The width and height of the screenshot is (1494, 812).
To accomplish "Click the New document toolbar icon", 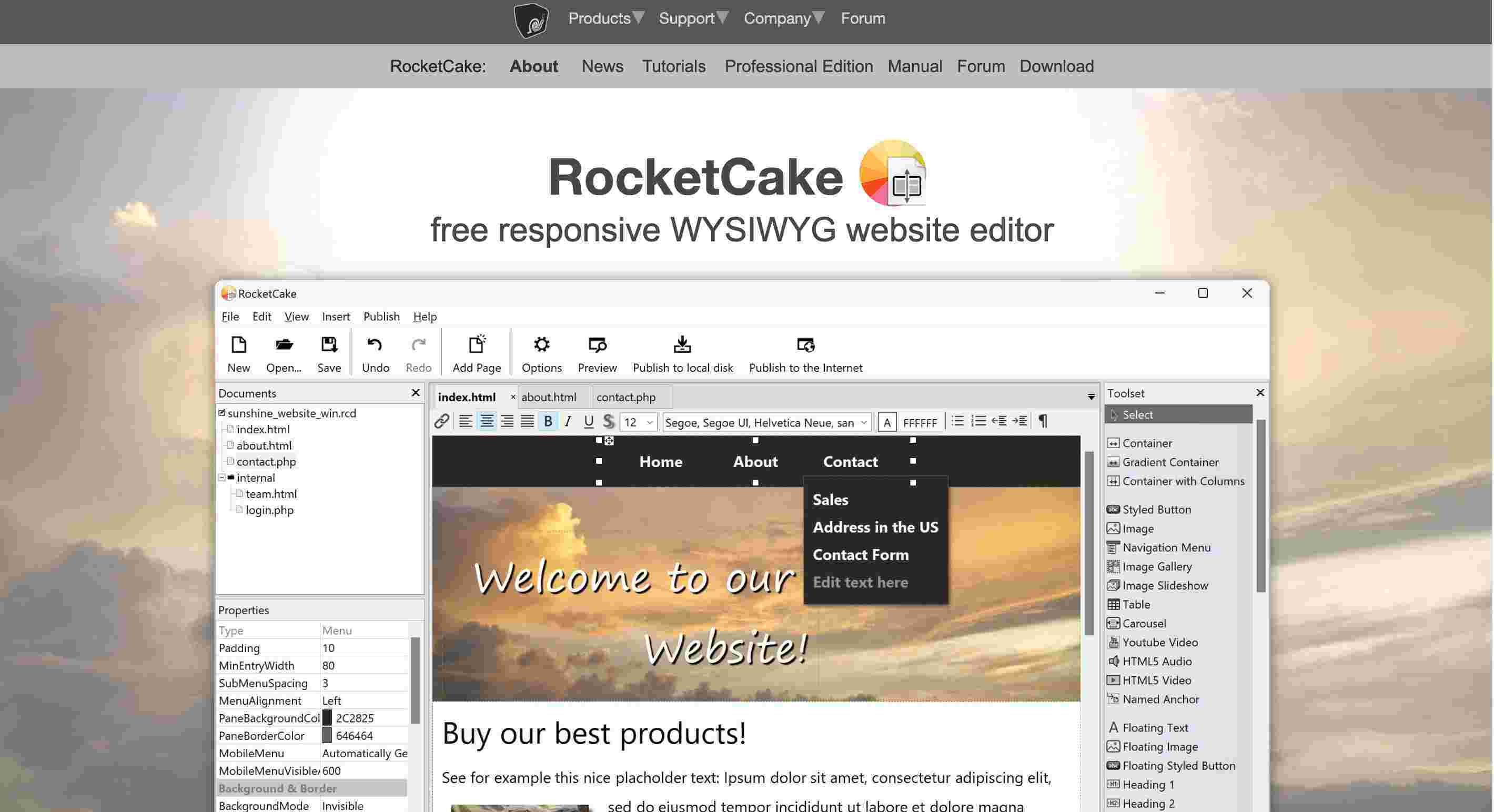I will 238,344.
